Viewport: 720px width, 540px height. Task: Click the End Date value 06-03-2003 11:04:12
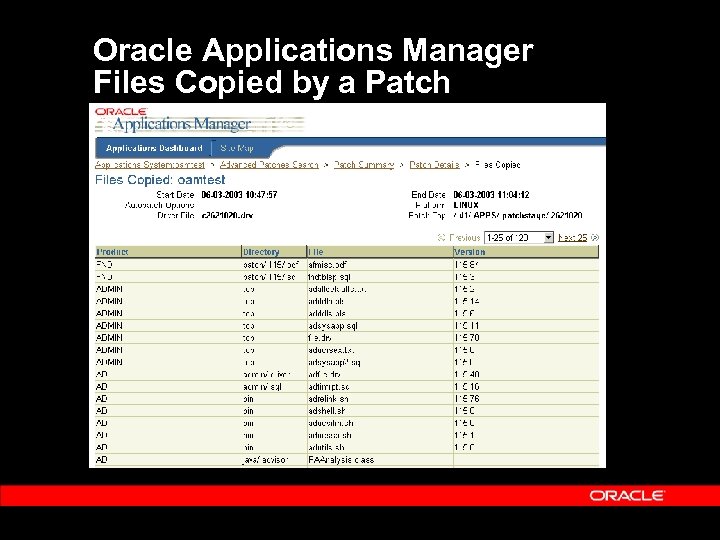pos(491,195)
